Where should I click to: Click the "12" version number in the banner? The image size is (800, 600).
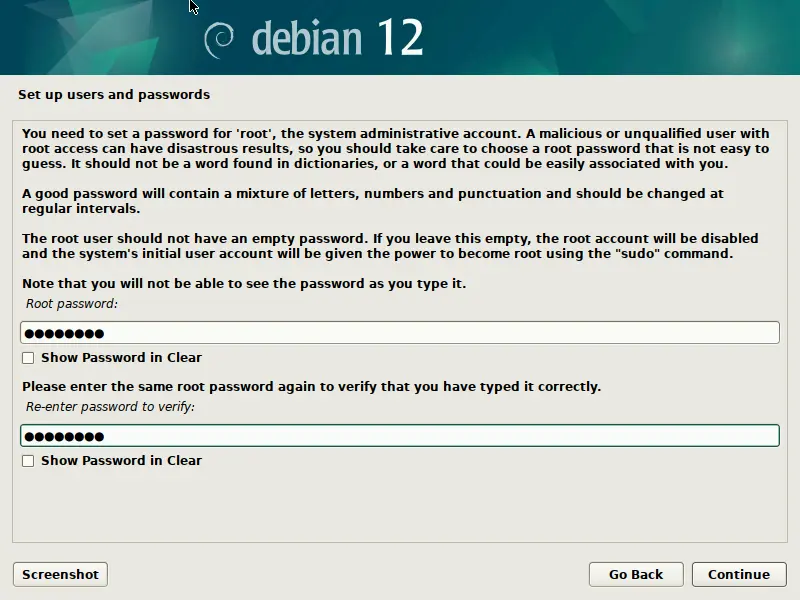point(398,38)
